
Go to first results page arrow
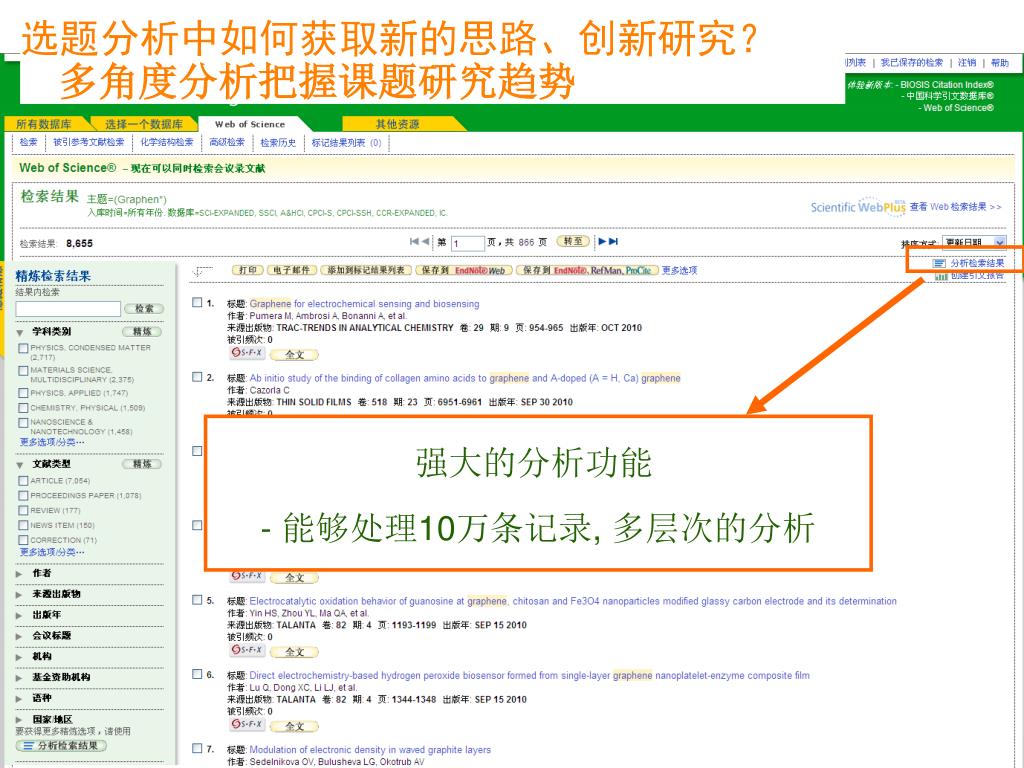(x=414, y=242)
